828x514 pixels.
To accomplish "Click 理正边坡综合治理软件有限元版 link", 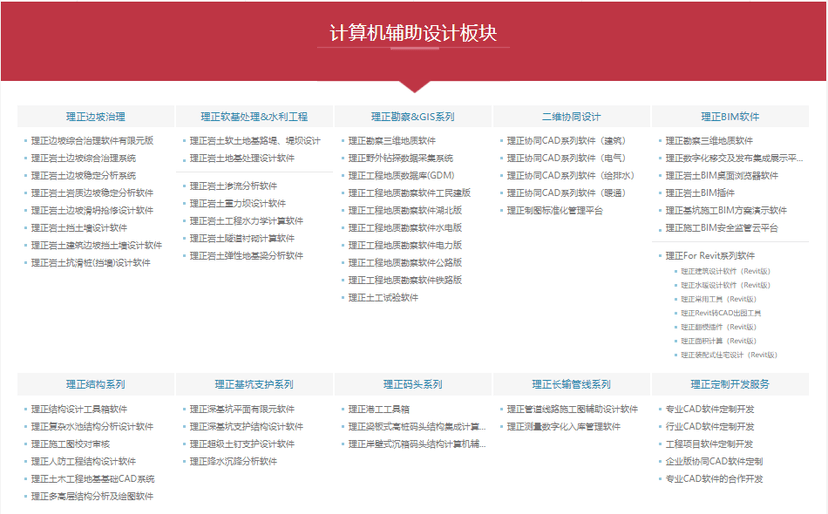I will coord(92,141).
